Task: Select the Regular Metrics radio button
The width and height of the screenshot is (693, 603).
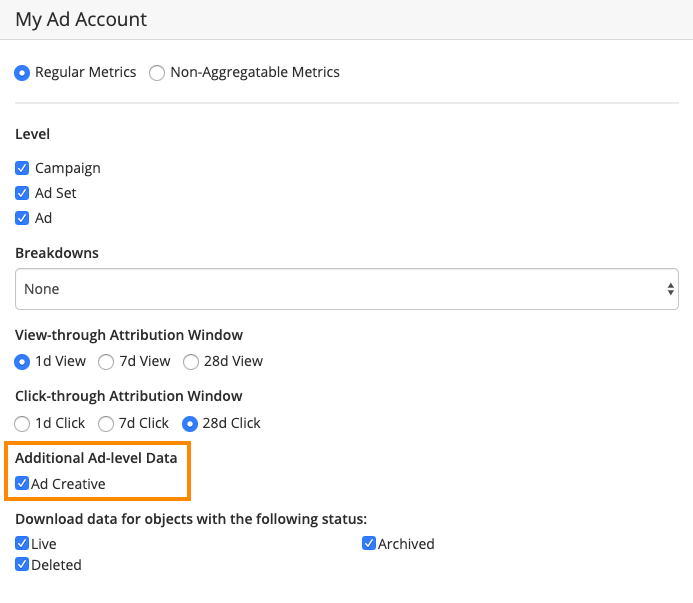Action: point(22,73)
